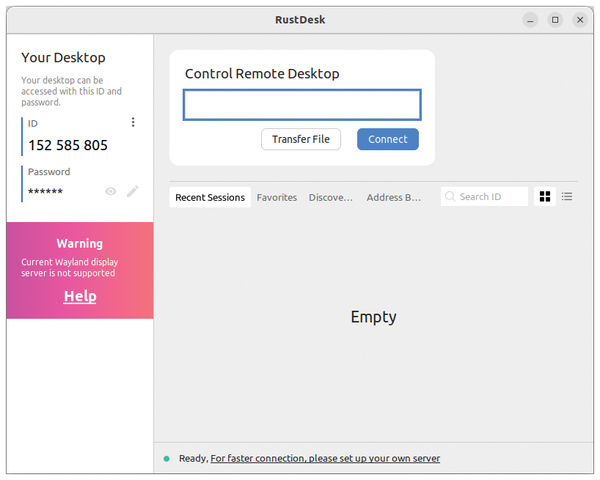600x480 pixels.
Task: Maximize the RustDesk window
Action: [555, 19]
